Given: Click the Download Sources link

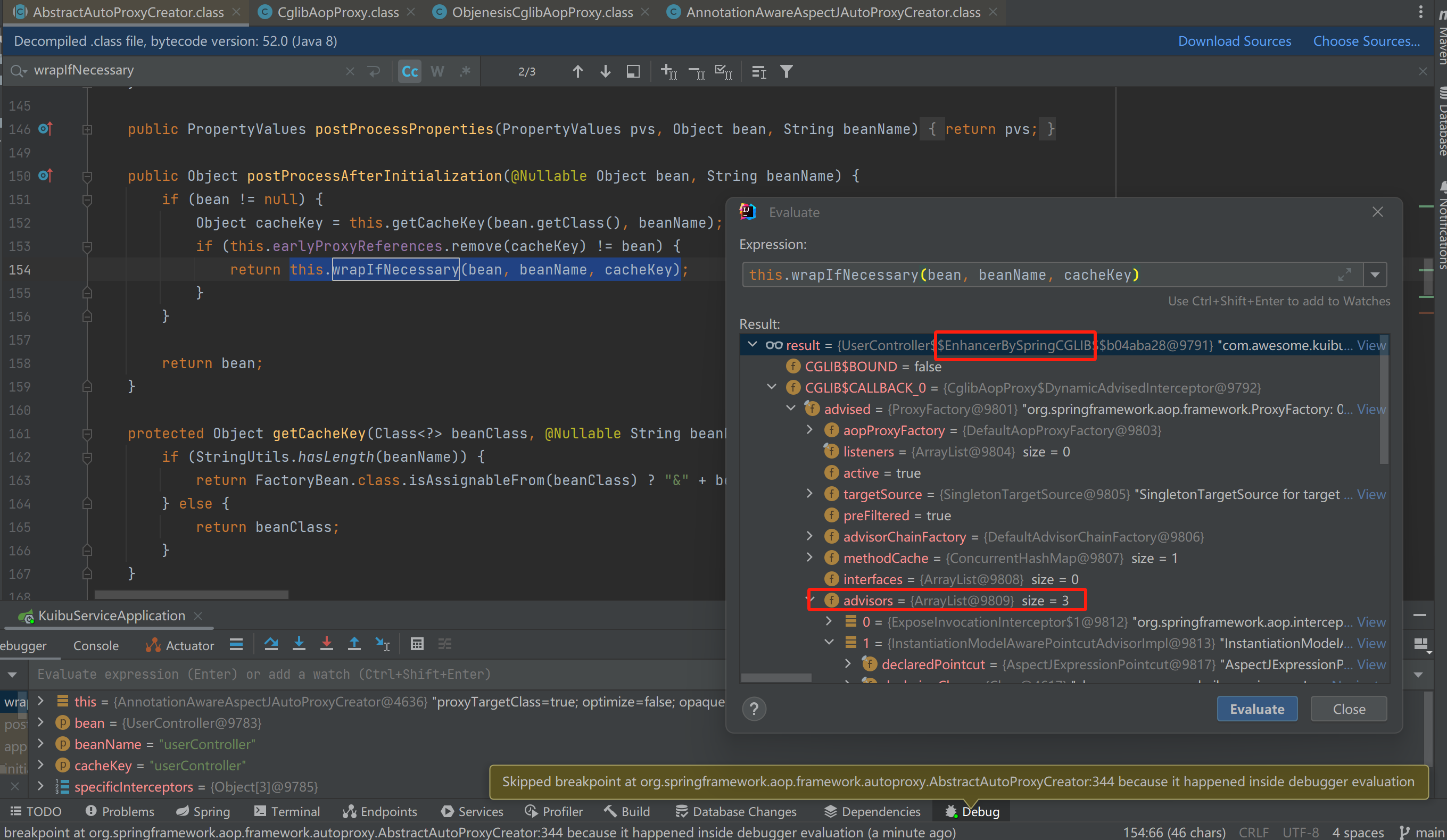Looking at the screenshot, I should coord(1234,41).
